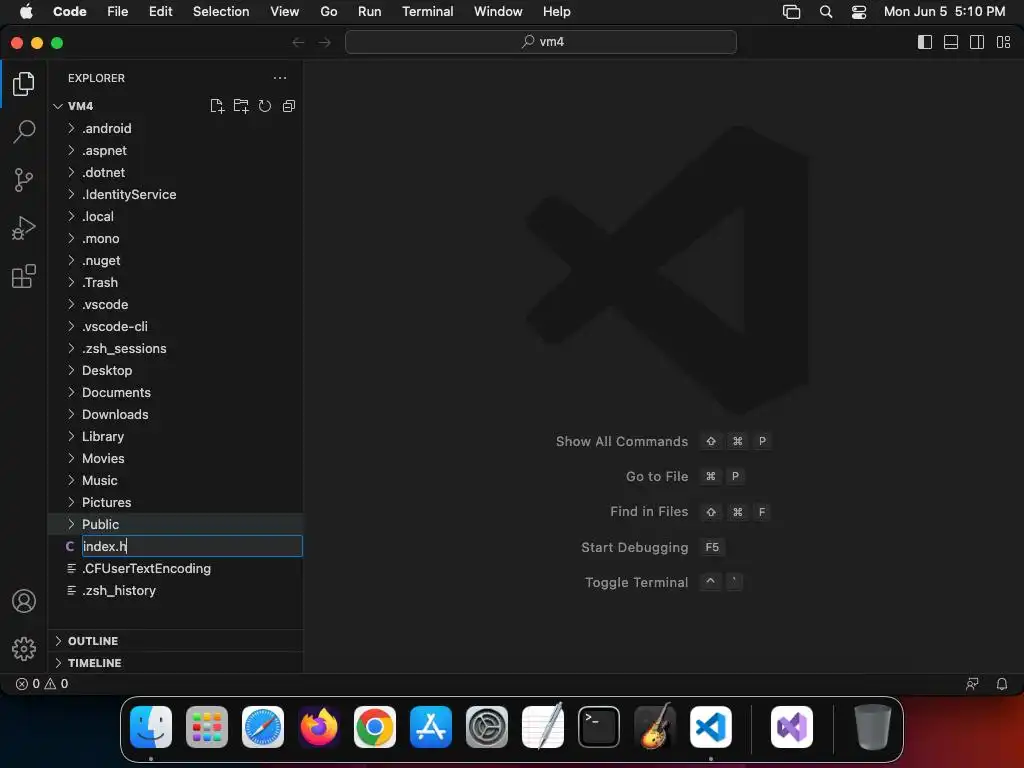Open the Extensions view

[x=24, y=276]
